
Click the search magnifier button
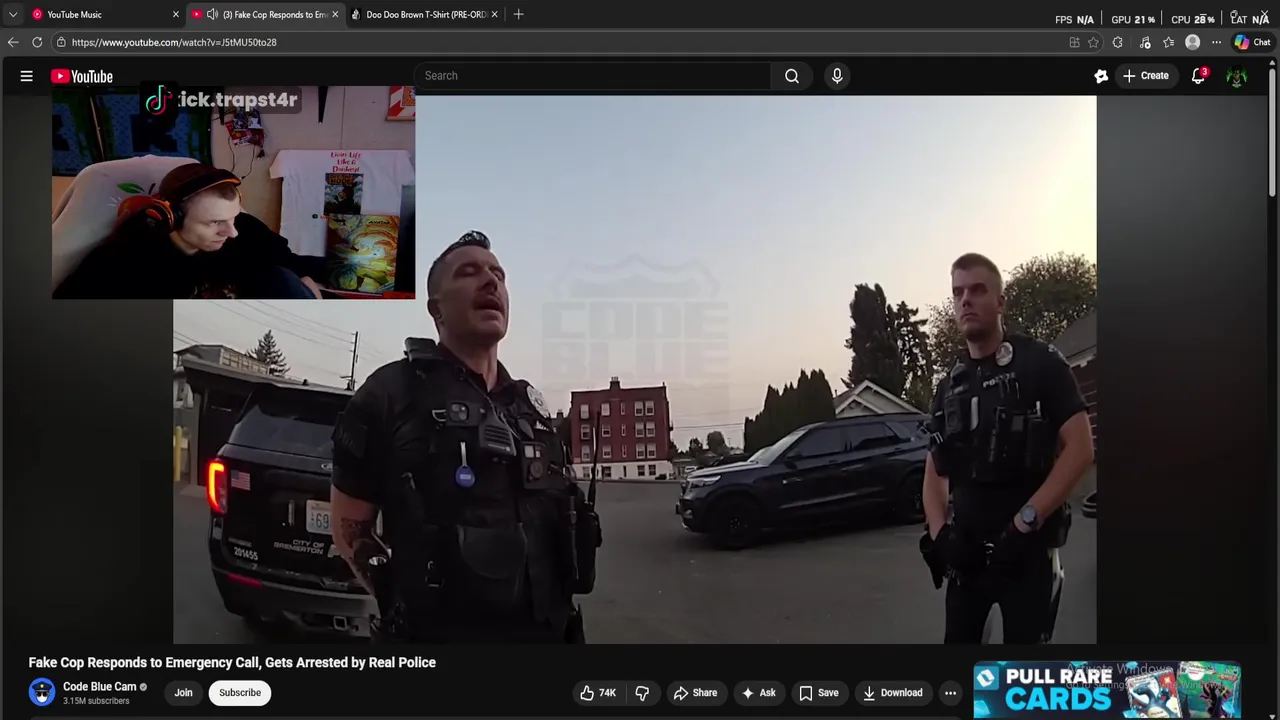coord(792,76)
